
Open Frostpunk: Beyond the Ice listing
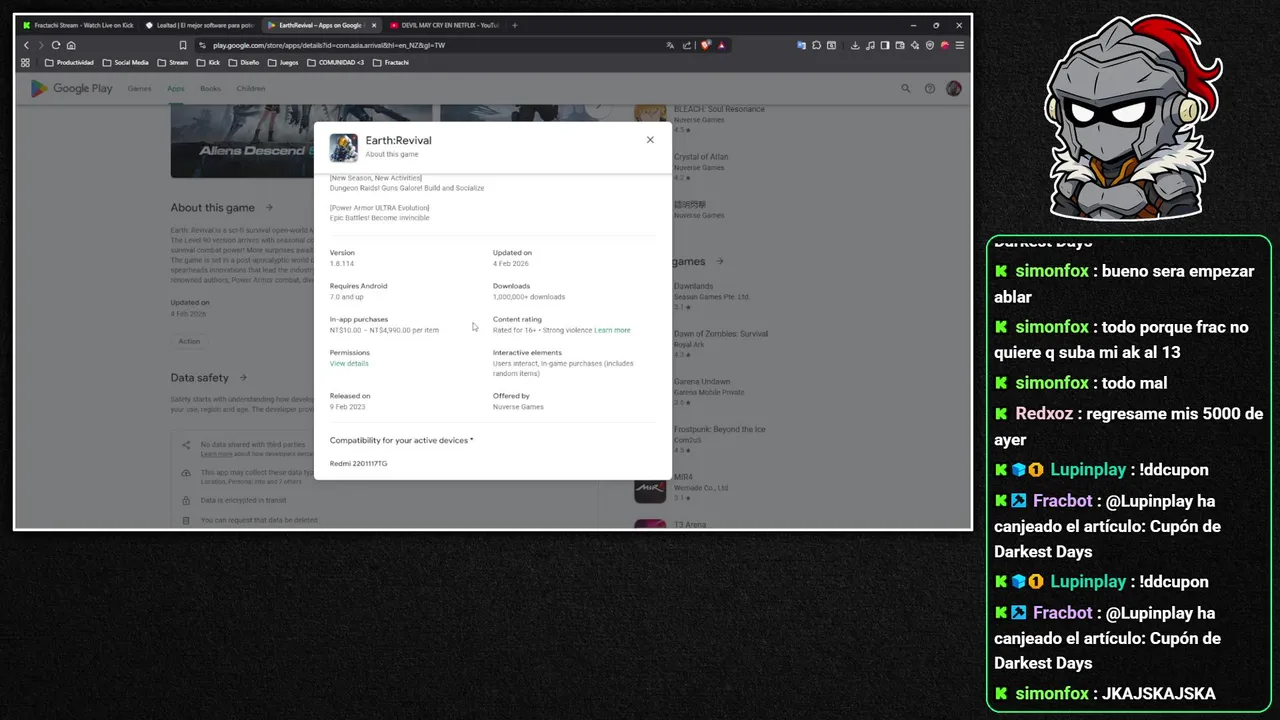[x=720, y=429]
